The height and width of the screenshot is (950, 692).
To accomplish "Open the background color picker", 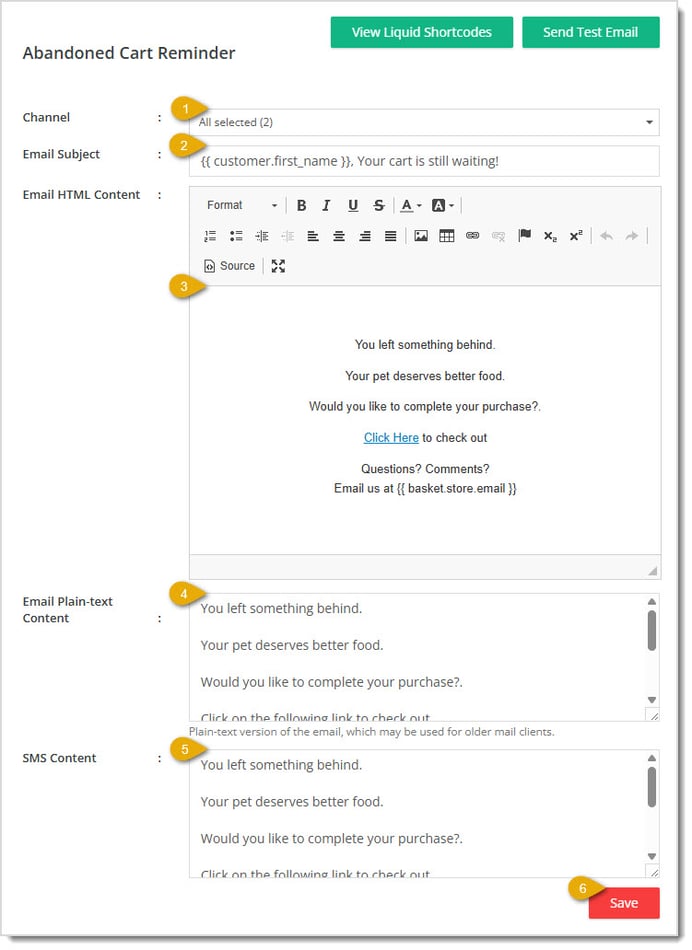I will [x=443, y=206].
